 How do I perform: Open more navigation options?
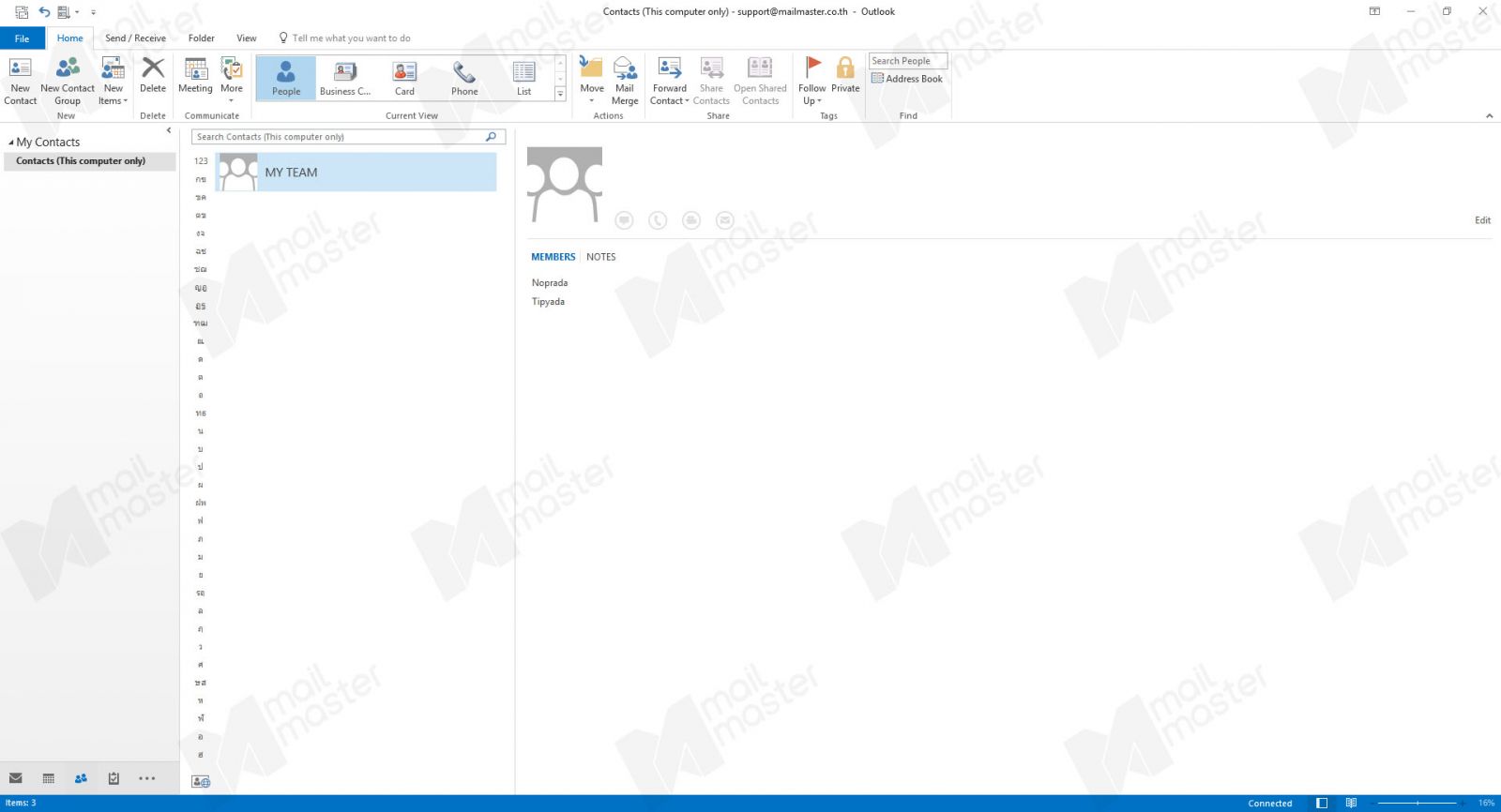147,778
